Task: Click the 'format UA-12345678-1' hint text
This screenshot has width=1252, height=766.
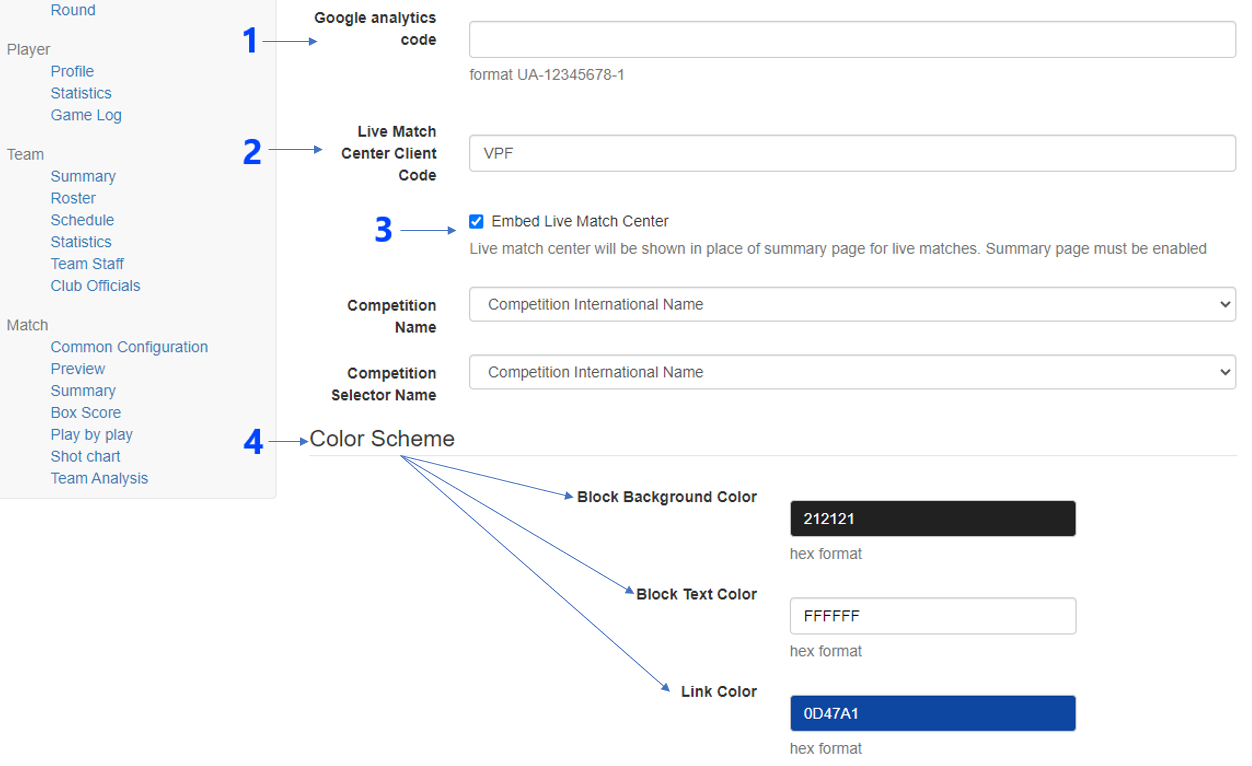Action: 547,75
